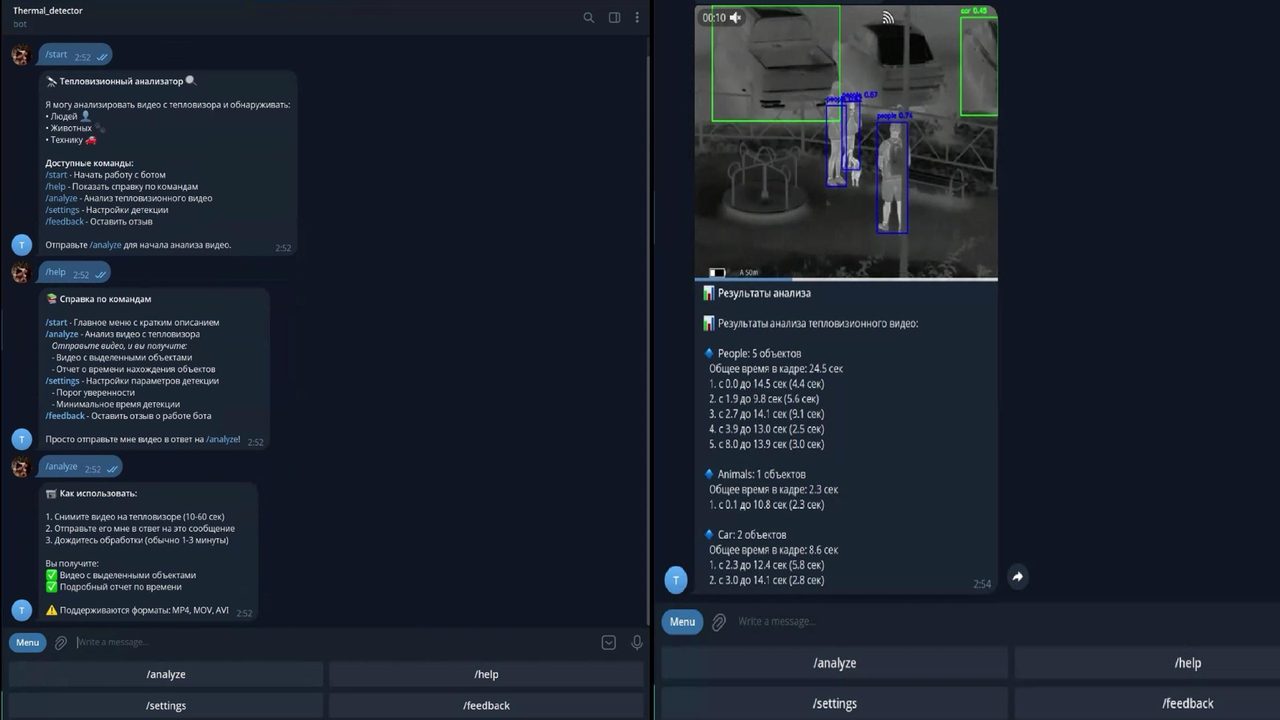Click /settings keyboard button in left window
Screen dimensions: 1280x720
coord(166,705)
